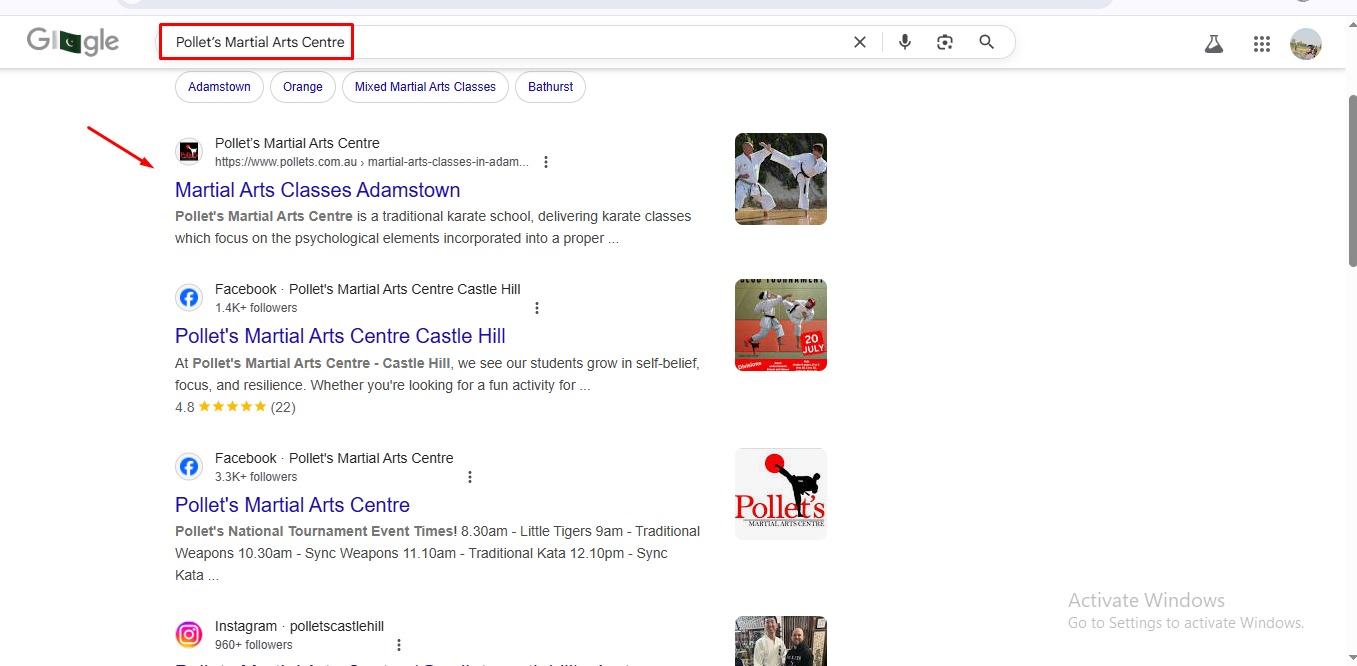Open Pollet's Martial Arts Centre Castle Hill link

tap(340, 336)
